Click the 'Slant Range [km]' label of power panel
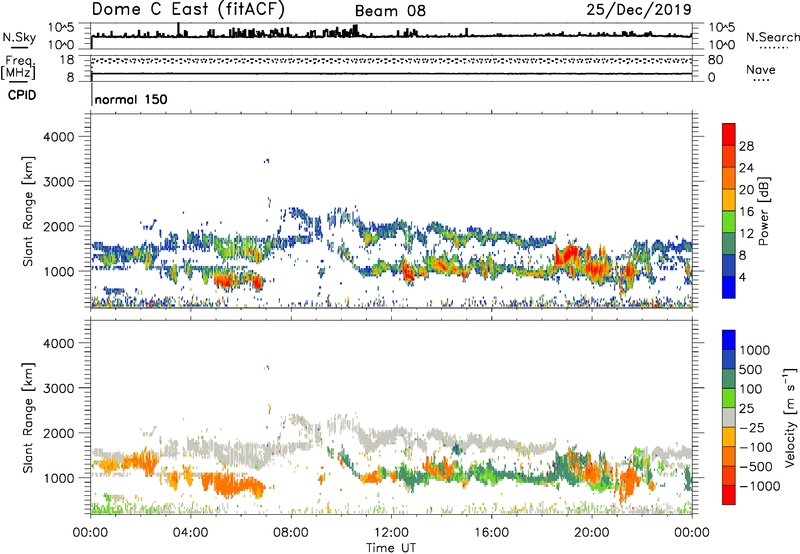800x554 pixels. [x=28, y=211]
